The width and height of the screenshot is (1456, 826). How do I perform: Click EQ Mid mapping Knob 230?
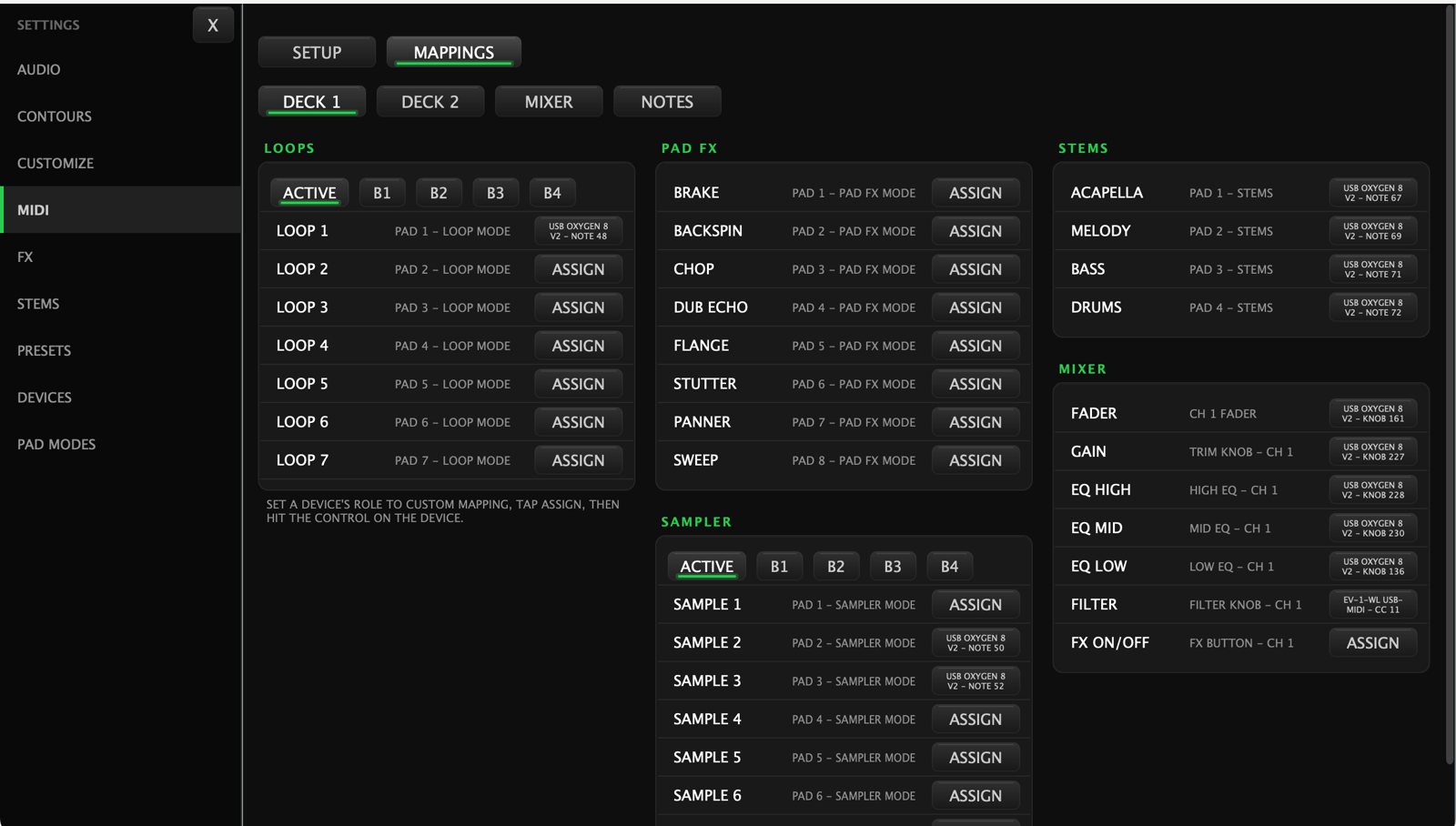[1373, 529]
